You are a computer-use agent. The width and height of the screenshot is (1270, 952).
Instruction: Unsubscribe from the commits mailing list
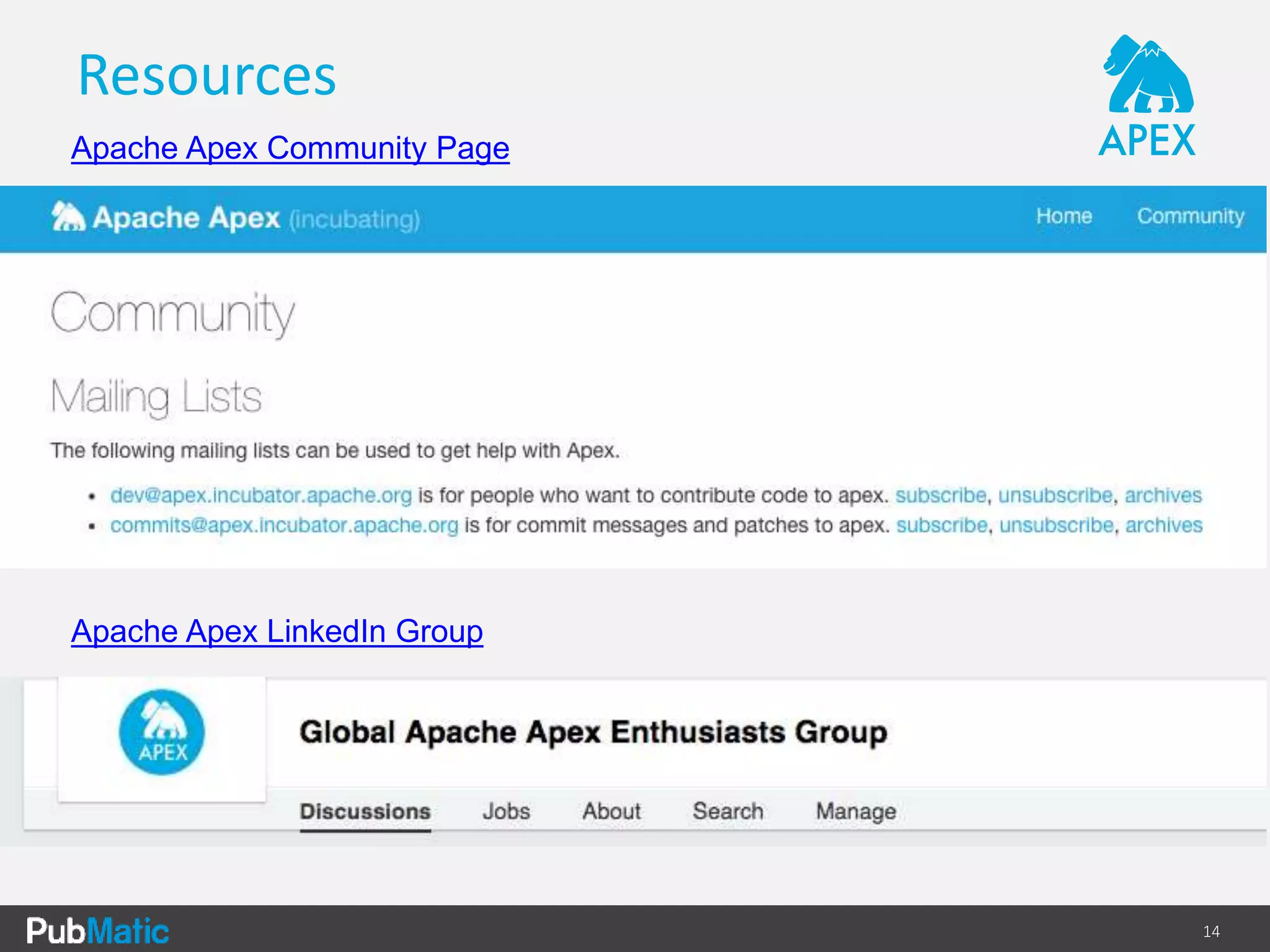click(x=1057, y=525)
